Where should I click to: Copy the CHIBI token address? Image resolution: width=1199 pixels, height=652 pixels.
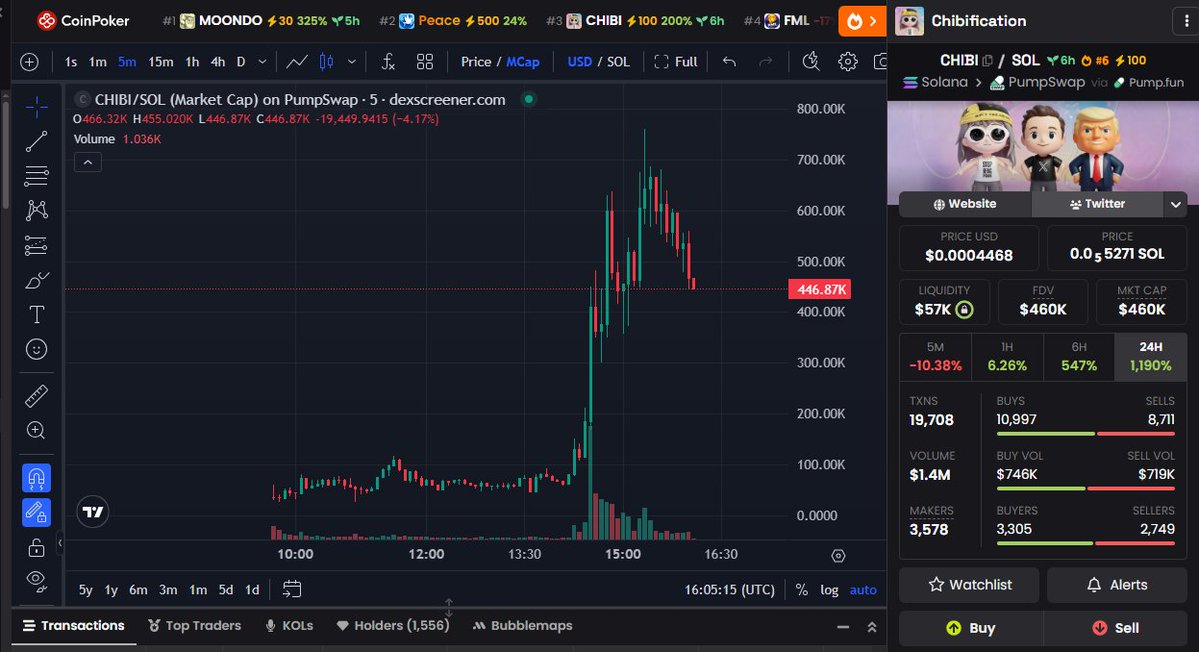point(987,60)
